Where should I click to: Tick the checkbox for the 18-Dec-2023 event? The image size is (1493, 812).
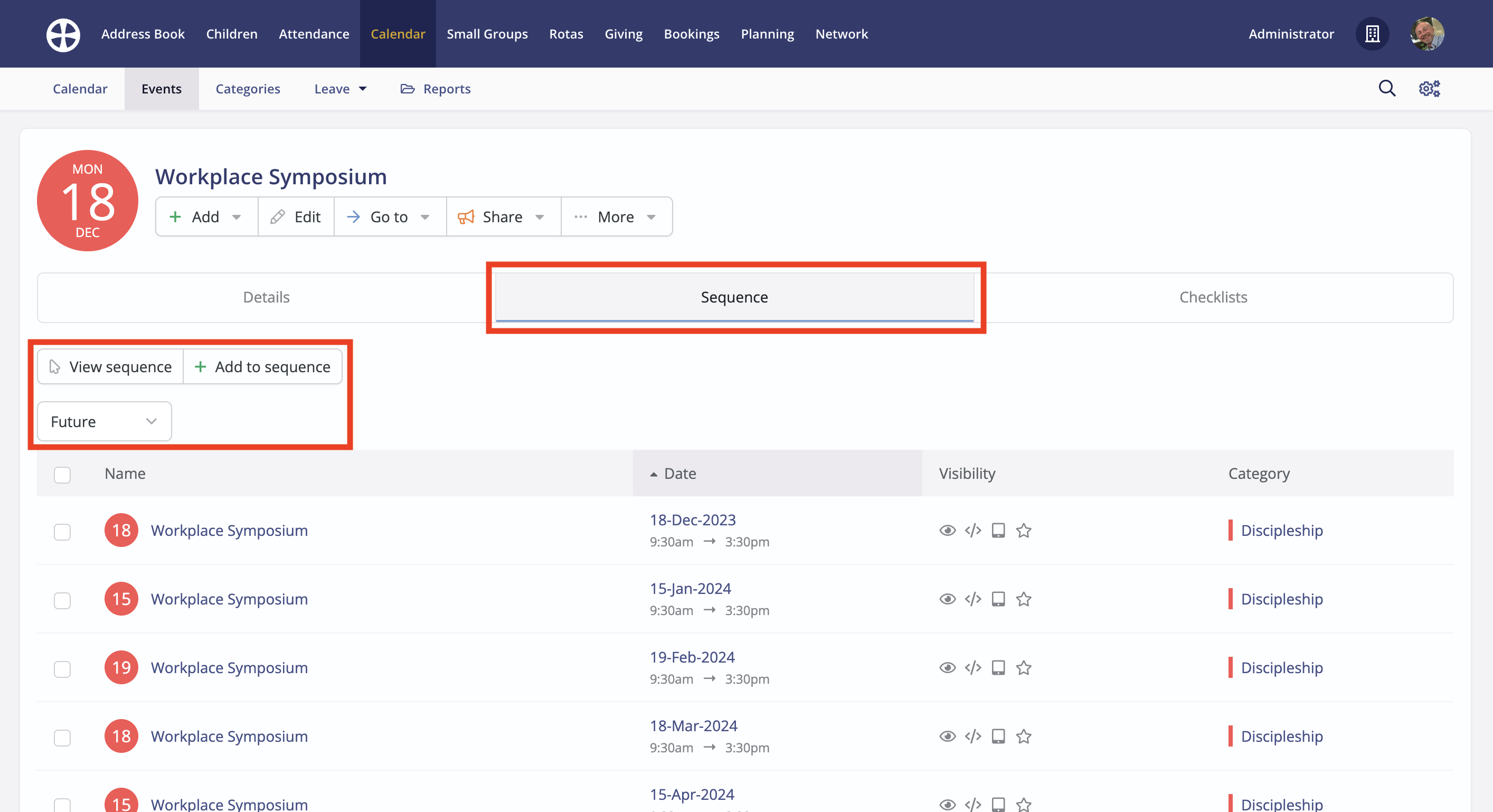(x=62, y=532)
